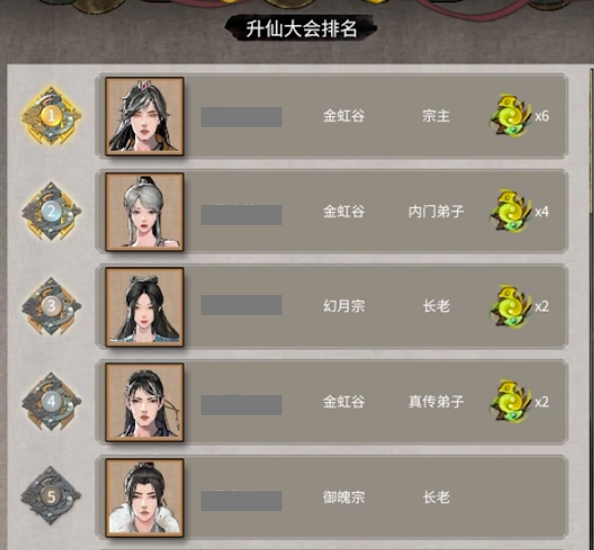Click 金虹谷 sect name in first row
The height and width of the screenshot is (550, 594).
(344, 116)
